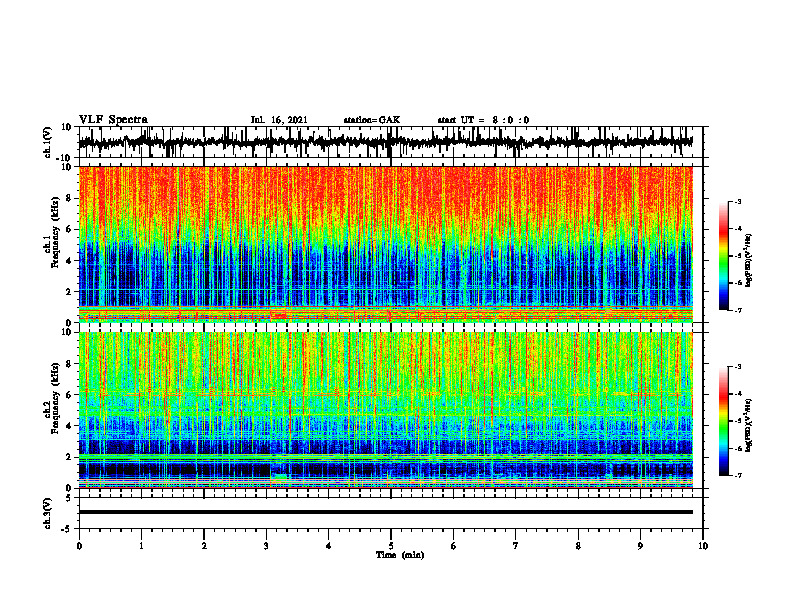Click the ch.1 color scale bar
792x612 pixels.
[x=723, y=256]
